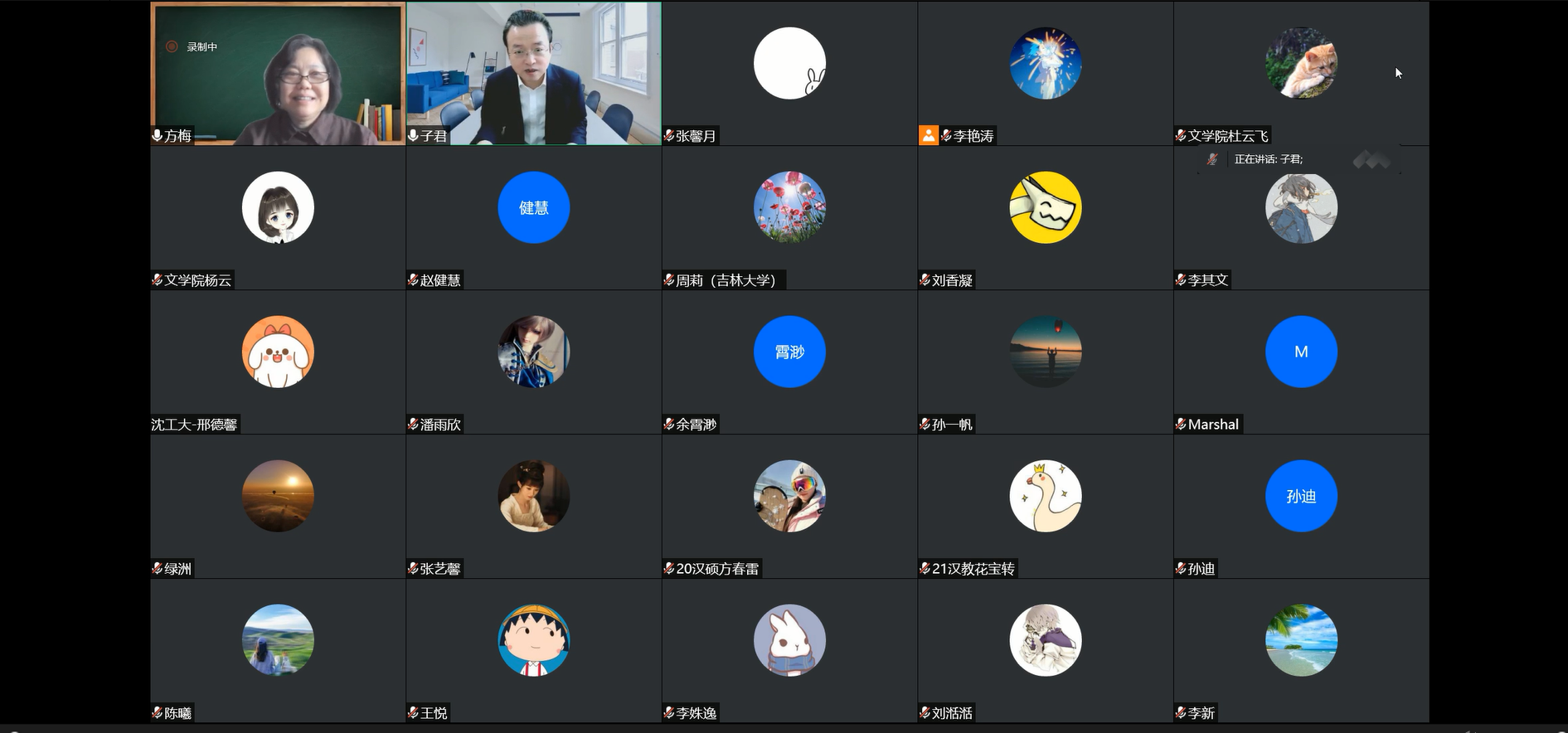Click the recording indicator icon on 方梅's video

click(x=172, y=47)
